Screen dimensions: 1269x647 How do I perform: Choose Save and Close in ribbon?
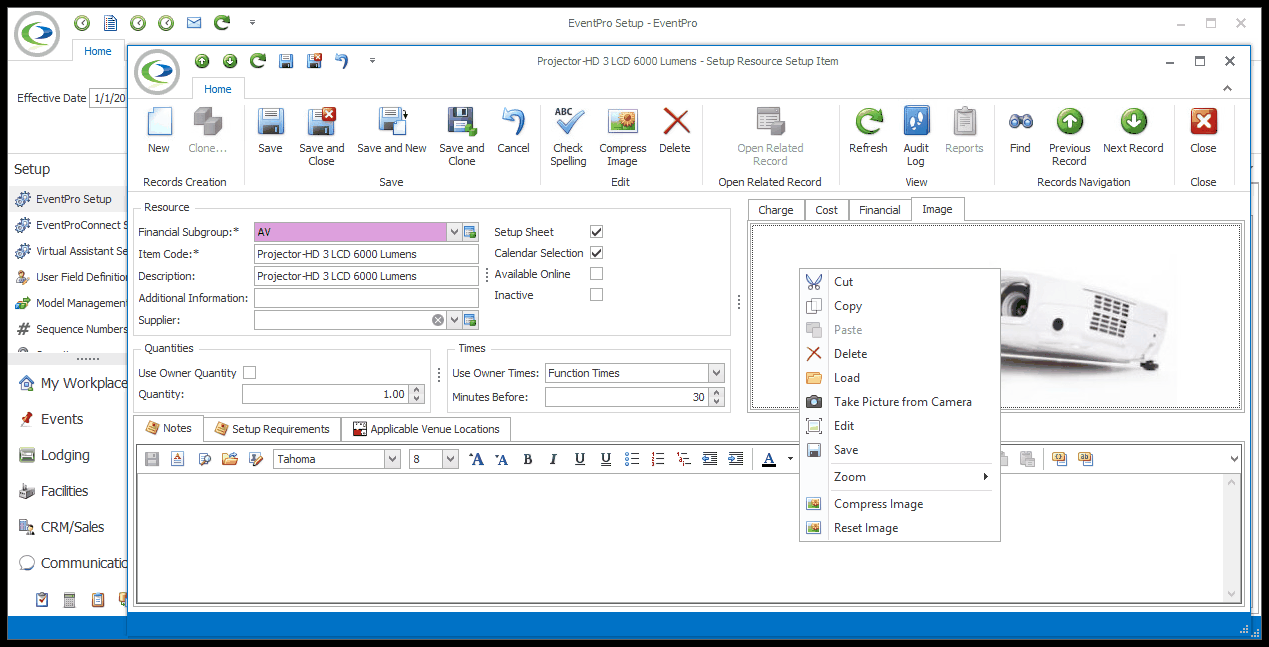[x=321, y=122]
